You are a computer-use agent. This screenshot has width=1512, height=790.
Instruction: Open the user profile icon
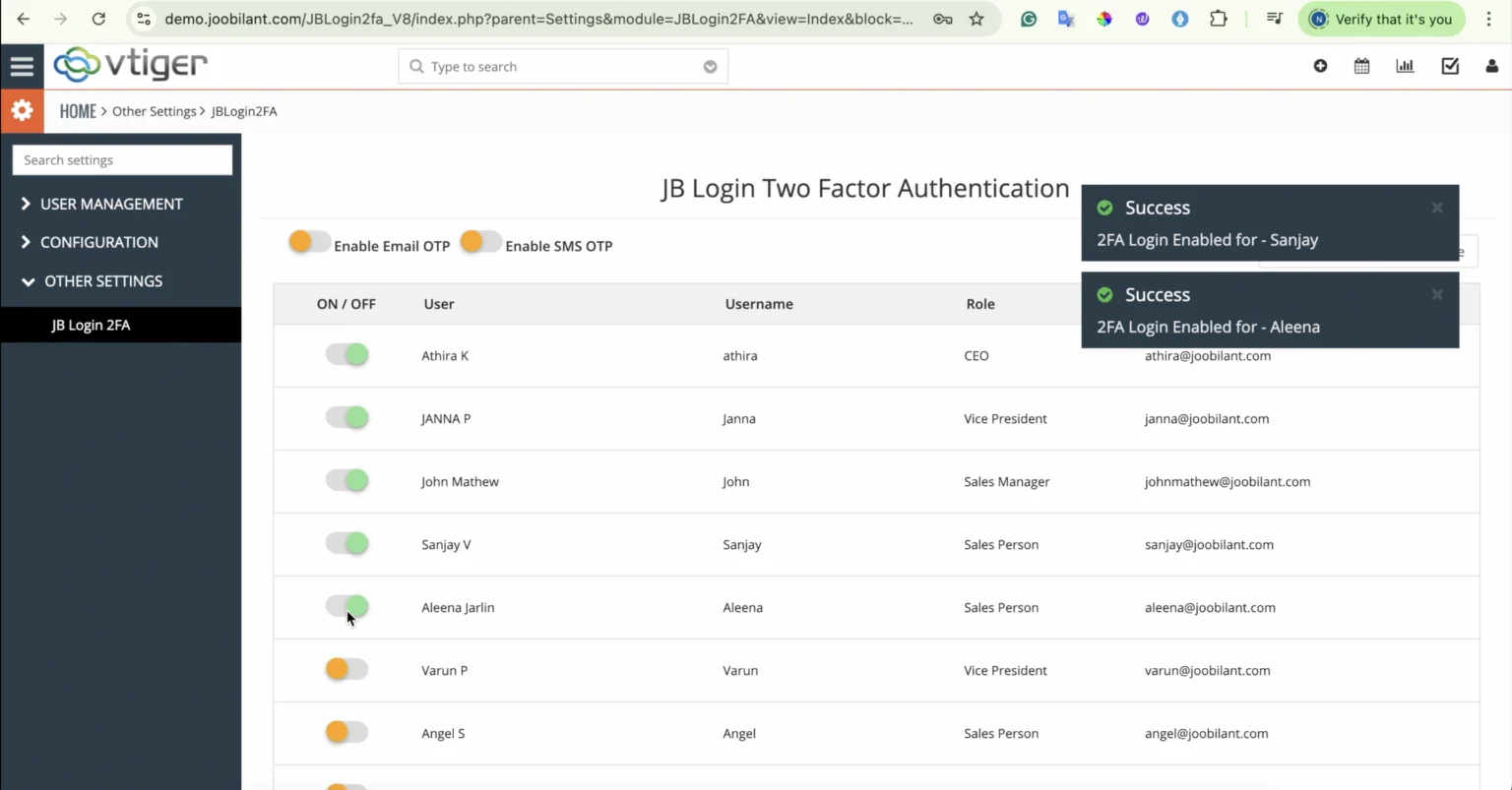click(1492, 66)
